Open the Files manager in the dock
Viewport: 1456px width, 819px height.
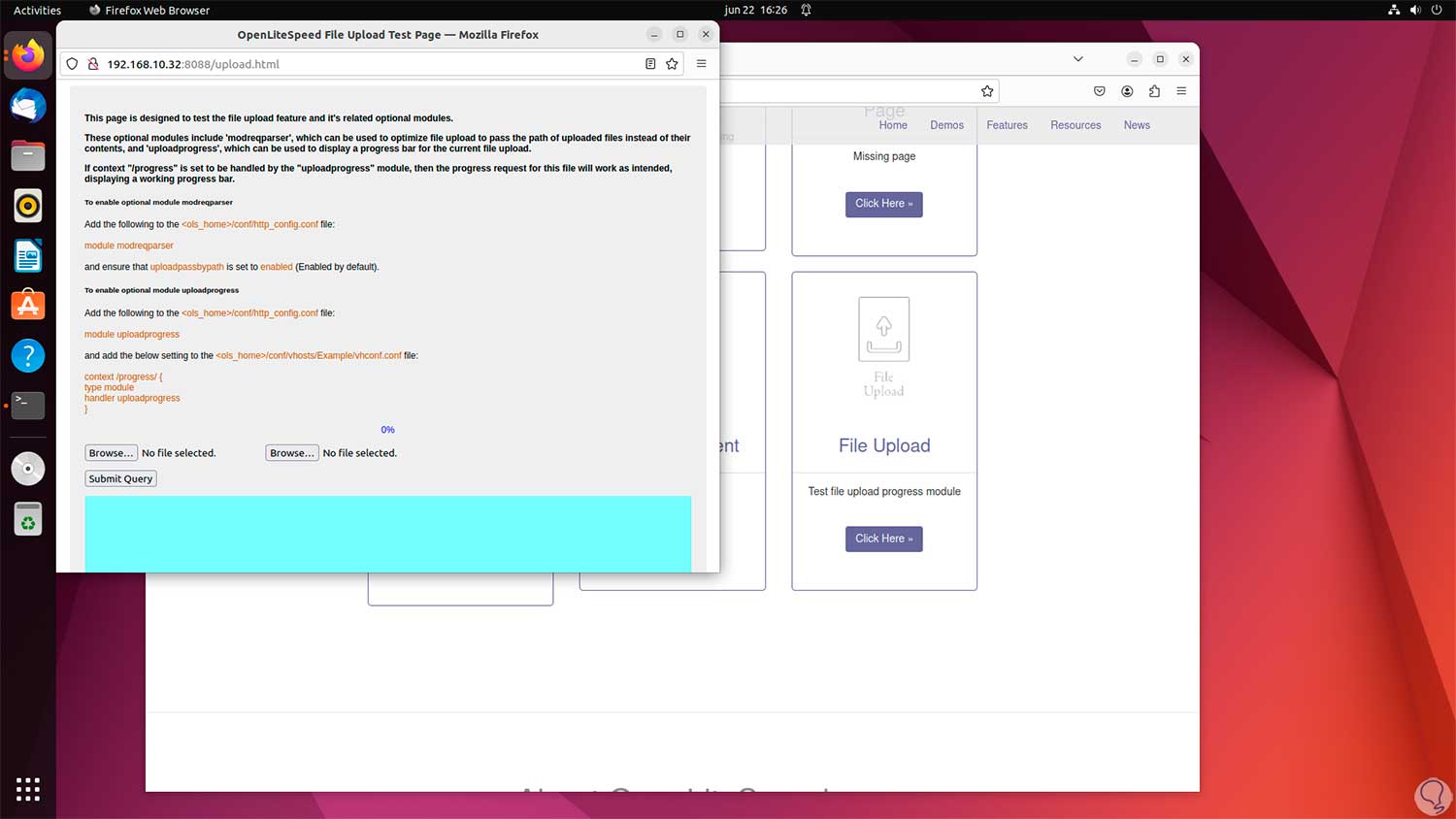click(28, 155)
